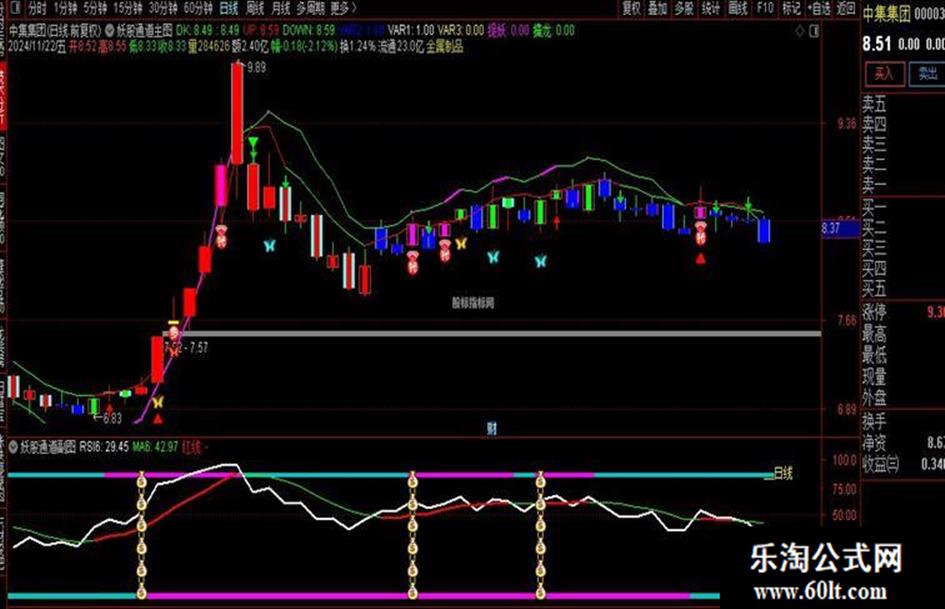Viewport: 945px width, 609px height.
Task: Click the 6.89 price axis label
Action: coord(847,409)
